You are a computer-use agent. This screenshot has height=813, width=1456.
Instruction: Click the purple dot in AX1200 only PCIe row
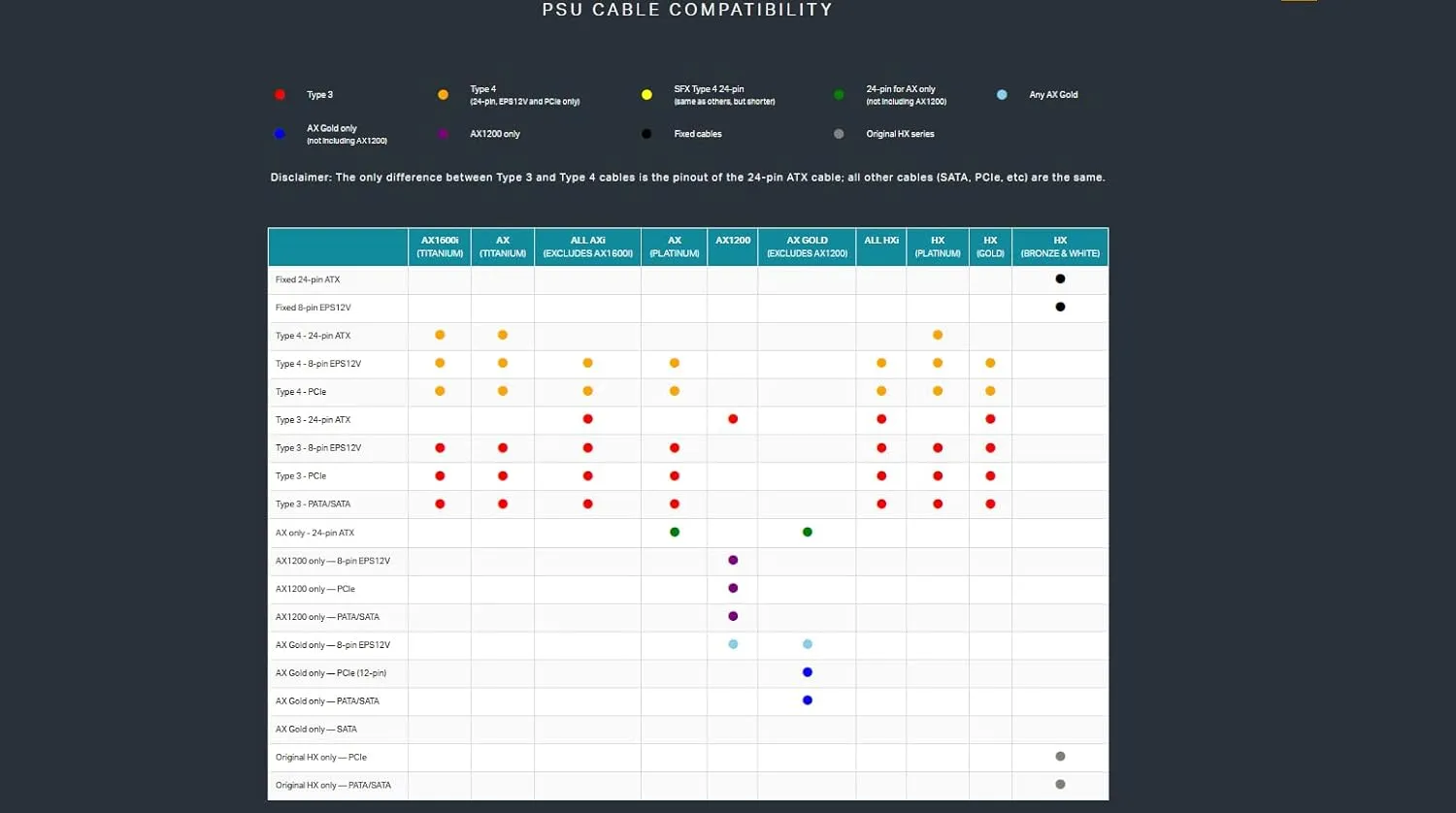pyautogui.click(x=733, y=588)
